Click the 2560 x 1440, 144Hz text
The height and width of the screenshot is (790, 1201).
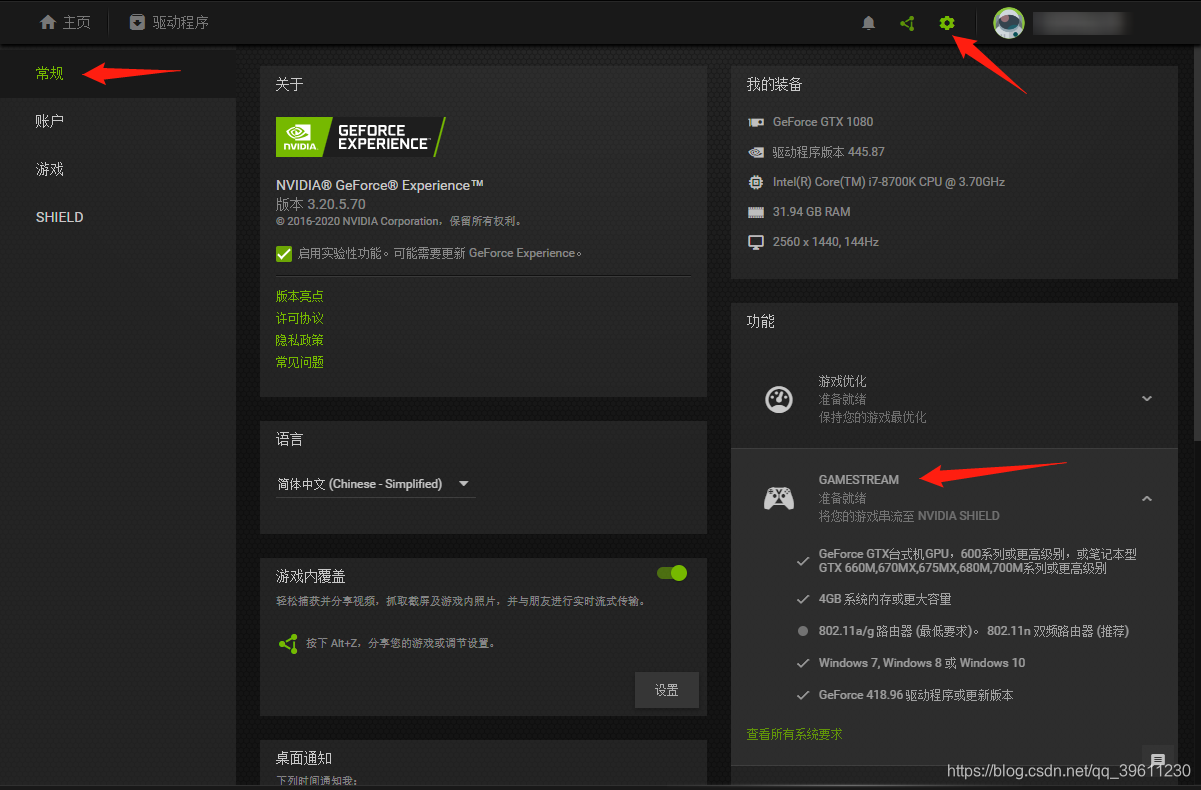[826, 242]
